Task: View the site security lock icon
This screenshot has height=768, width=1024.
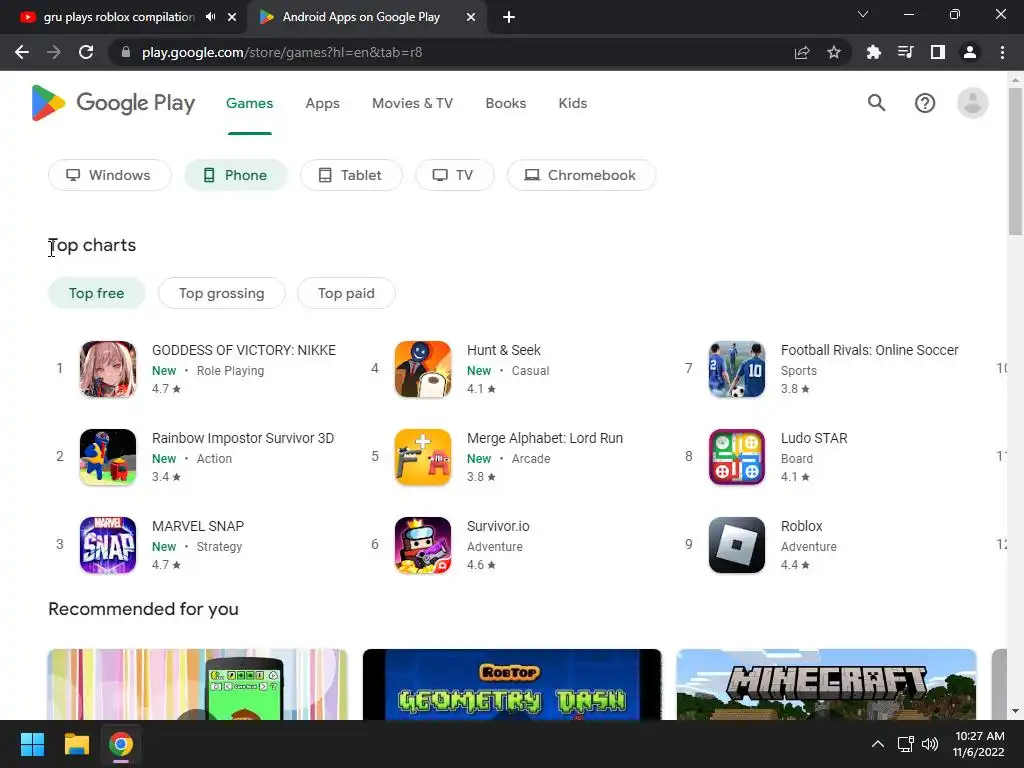Action: 126,52
